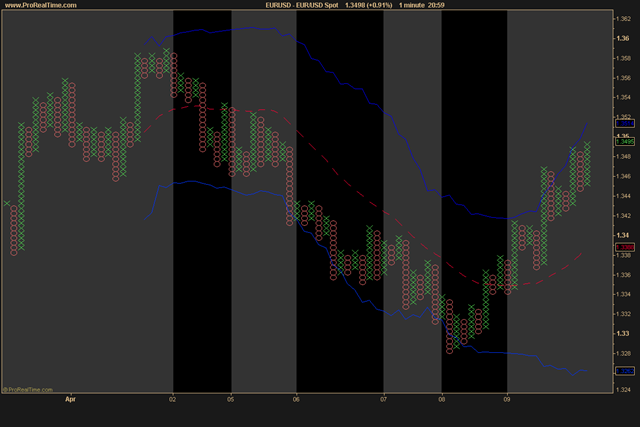
Task: Click the 1.346 price axis label
Action: [623, 176]
